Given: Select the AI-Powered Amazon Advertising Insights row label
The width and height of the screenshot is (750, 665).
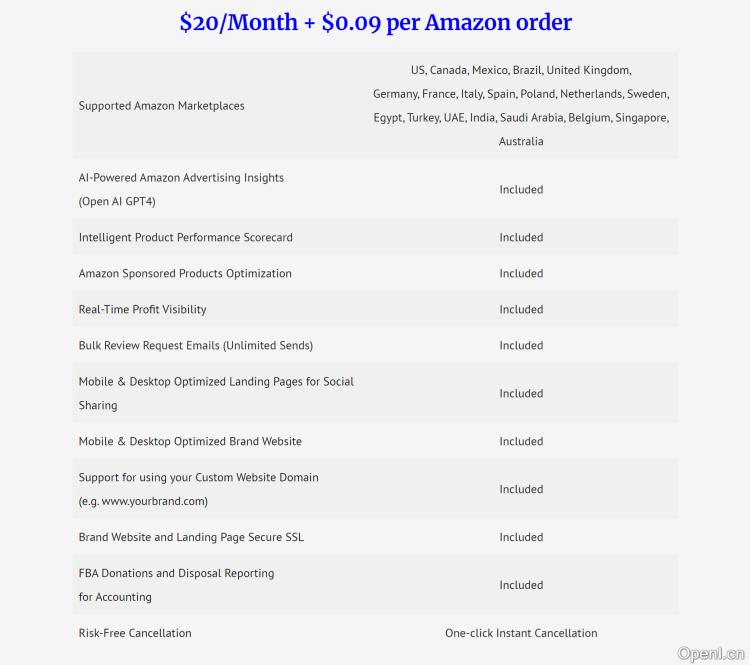Looking at the screenshot, I should pos(181,178).
